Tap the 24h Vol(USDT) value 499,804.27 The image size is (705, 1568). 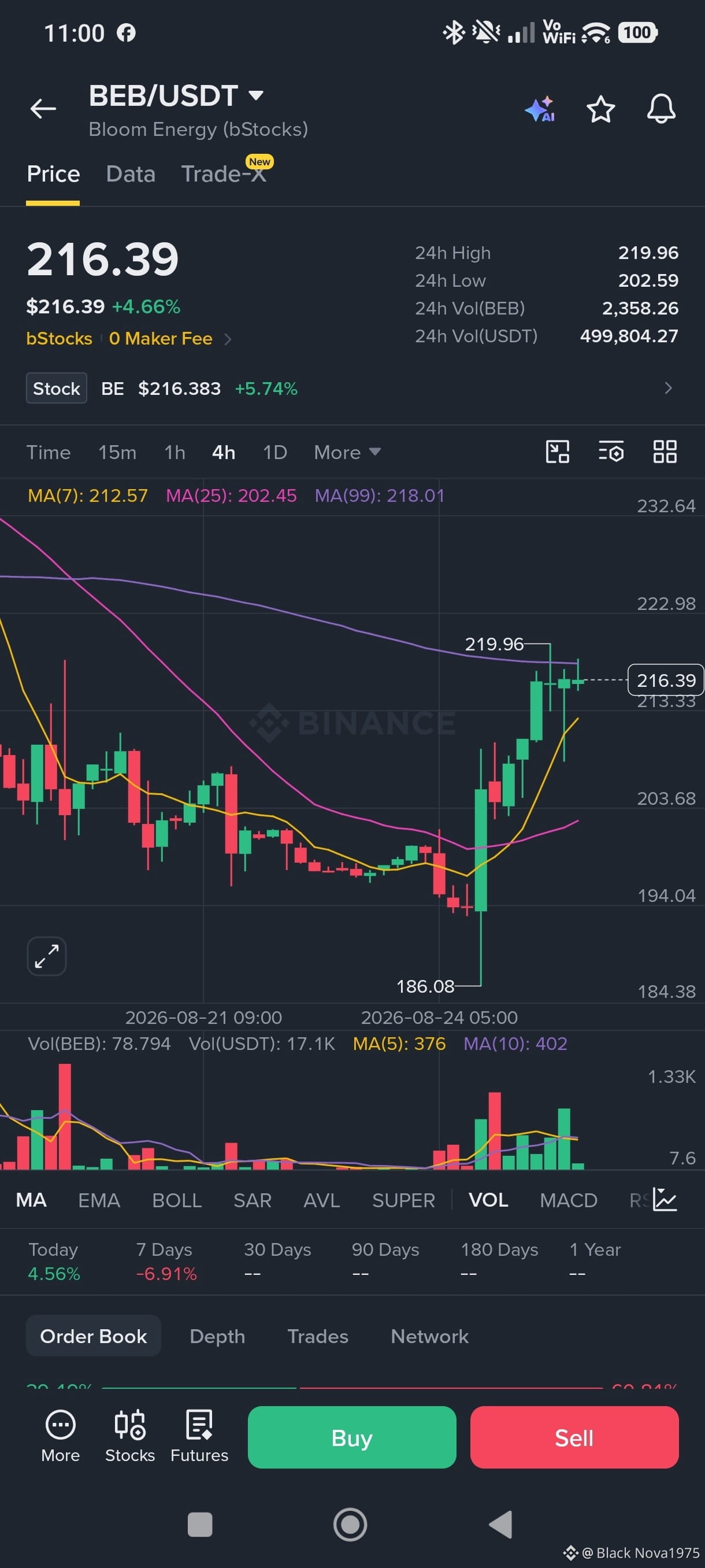click(x=629, y=336)
